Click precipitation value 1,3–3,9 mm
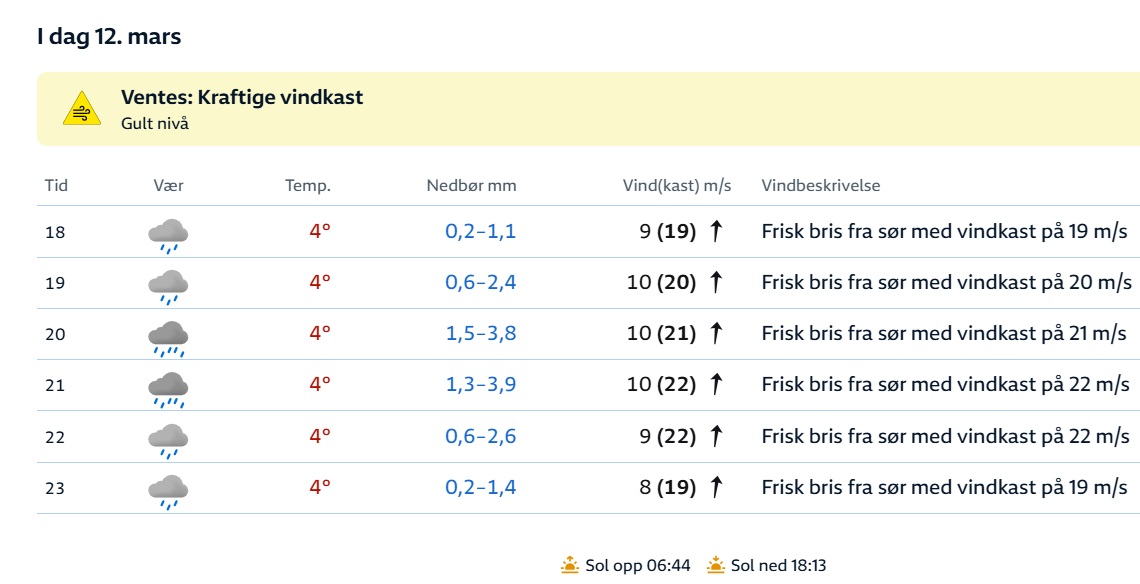Viewport: 1140px width, 584px height. point(480,385)
